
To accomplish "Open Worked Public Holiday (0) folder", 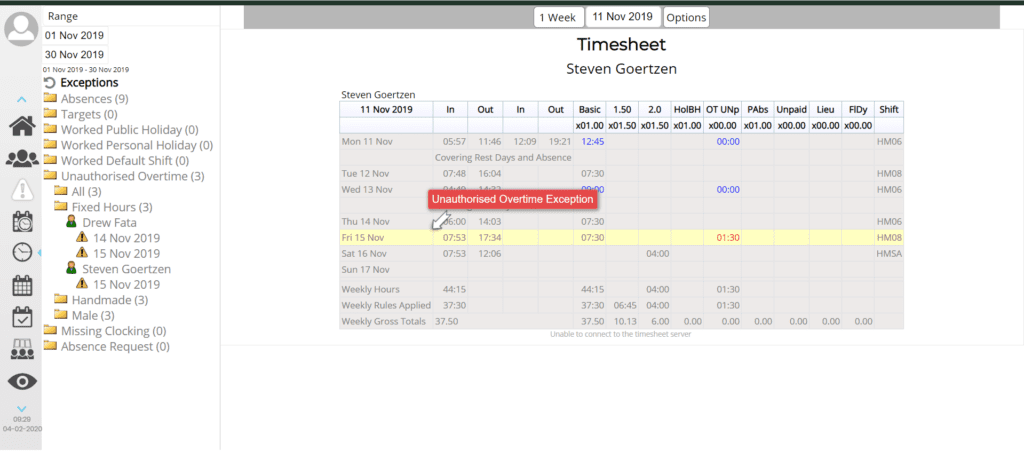I will click(121, 130).
